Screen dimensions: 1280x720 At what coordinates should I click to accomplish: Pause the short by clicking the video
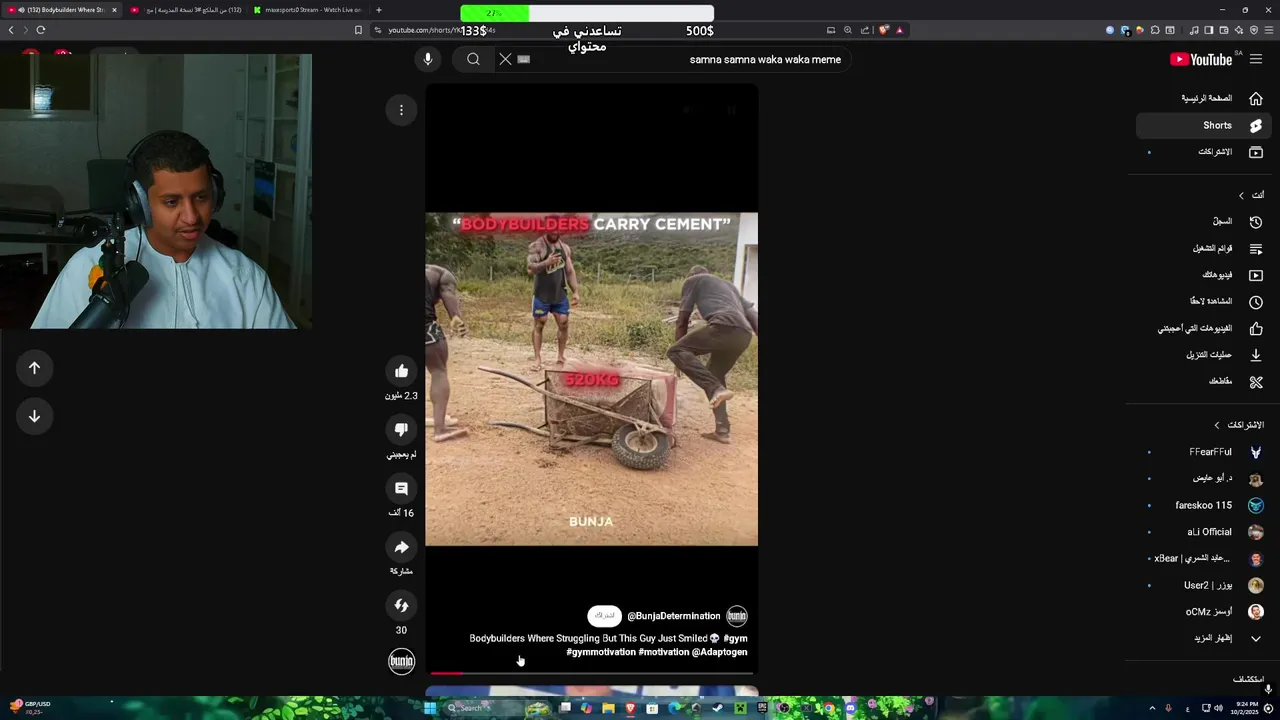pyautogui.click(x=591, y=379)
